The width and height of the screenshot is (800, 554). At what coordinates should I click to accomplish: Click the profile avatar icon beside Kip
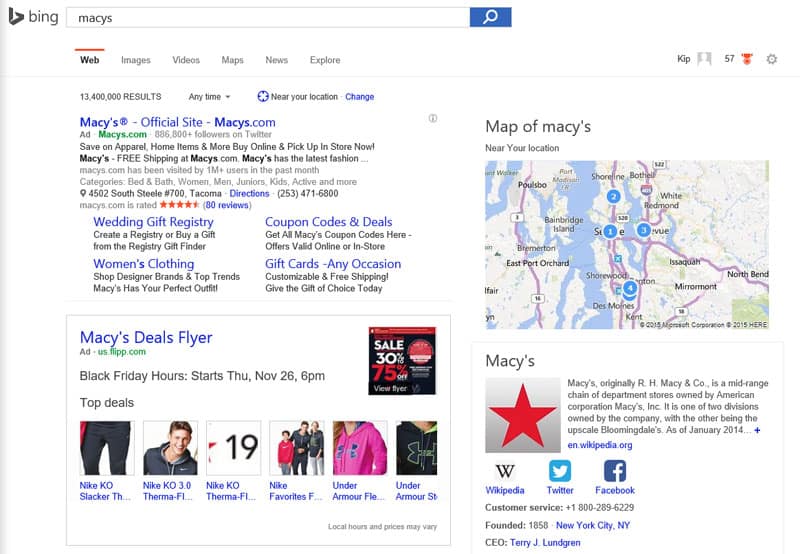pos(705,59)
